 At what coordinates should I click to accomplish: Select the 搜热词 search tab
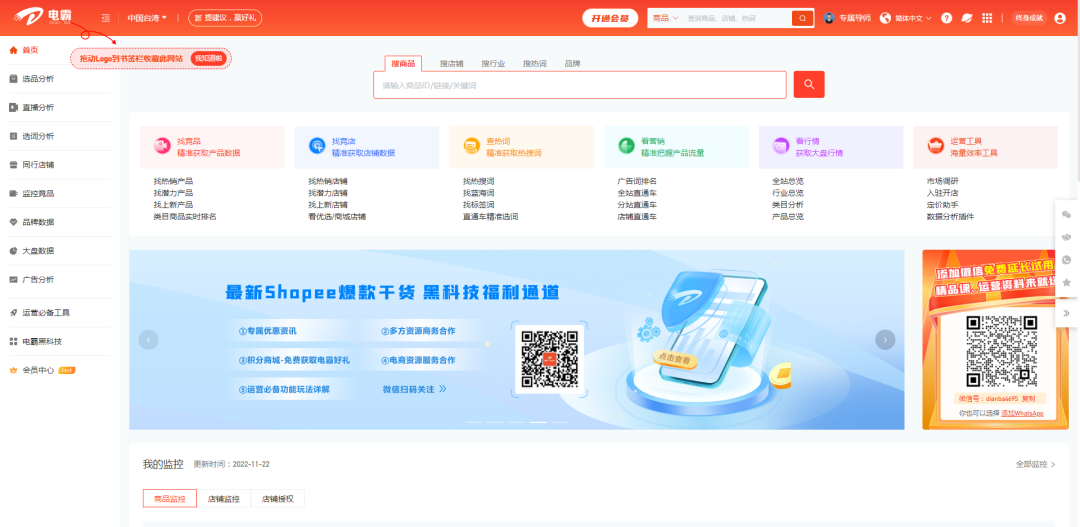point(534,63)
